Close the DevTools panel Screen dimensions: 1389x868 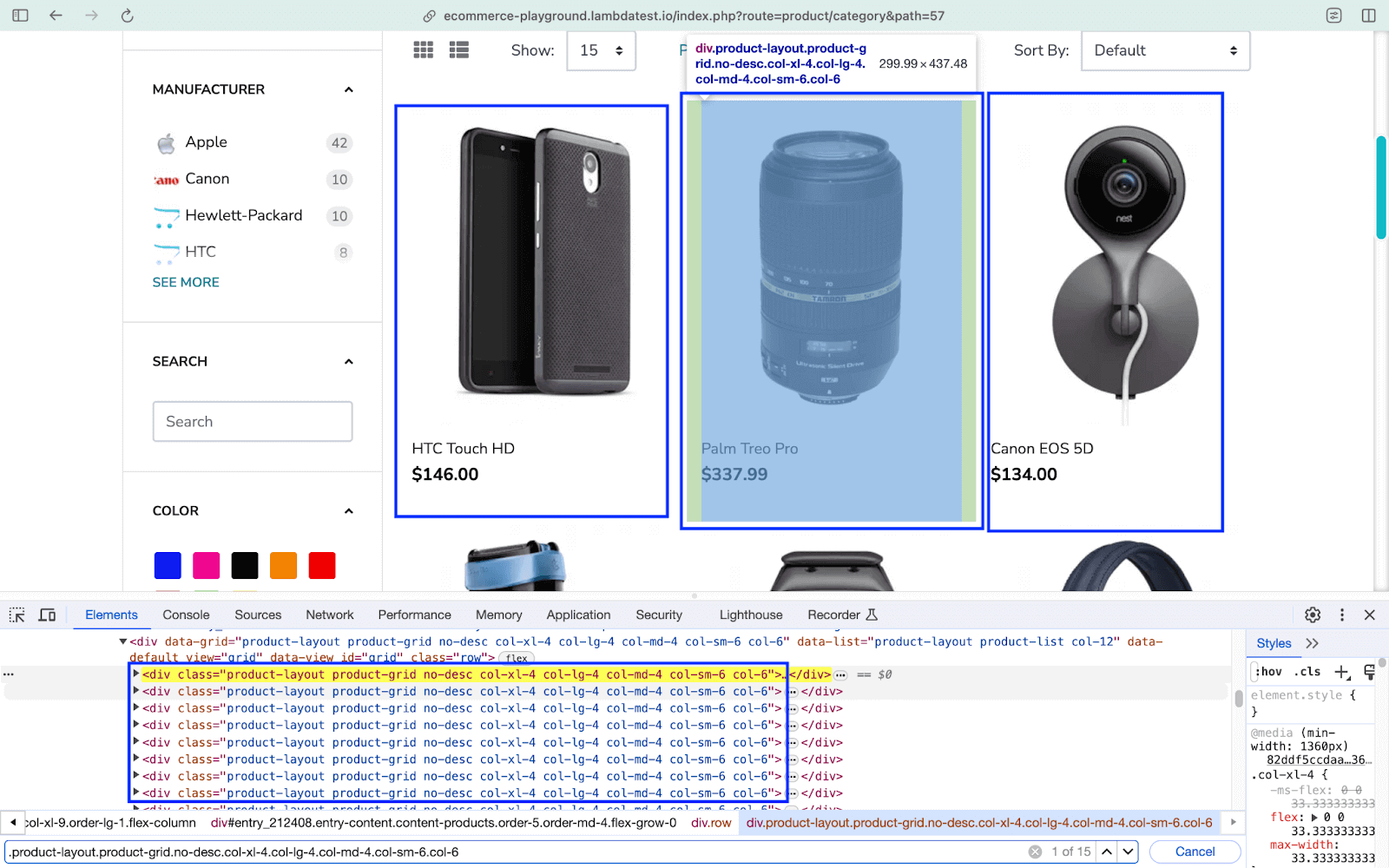pos(1370,615)
